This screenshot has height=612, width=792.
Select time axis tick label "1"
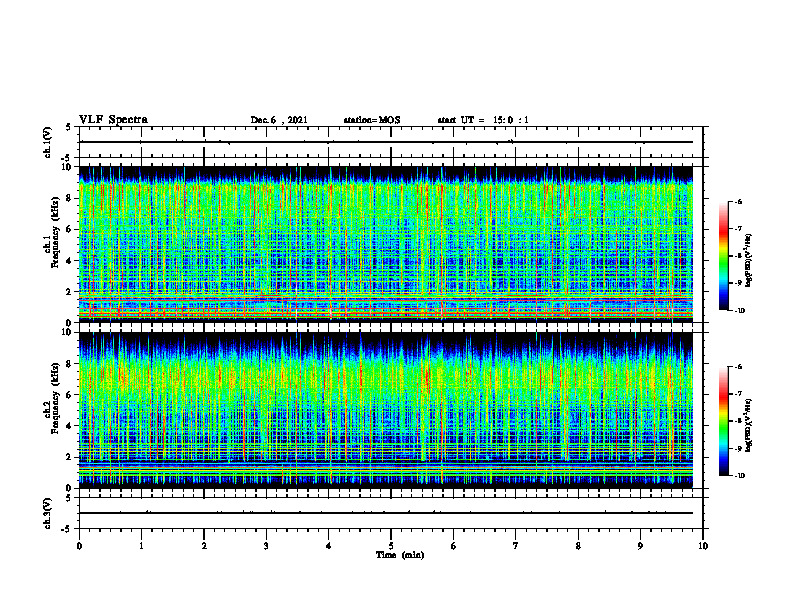coord(141,546)
